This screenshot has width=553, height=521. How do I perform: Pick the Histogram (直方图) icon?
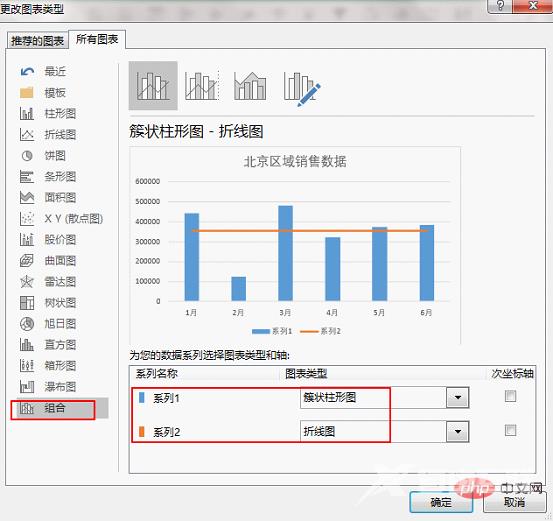(x=27, y=345)
